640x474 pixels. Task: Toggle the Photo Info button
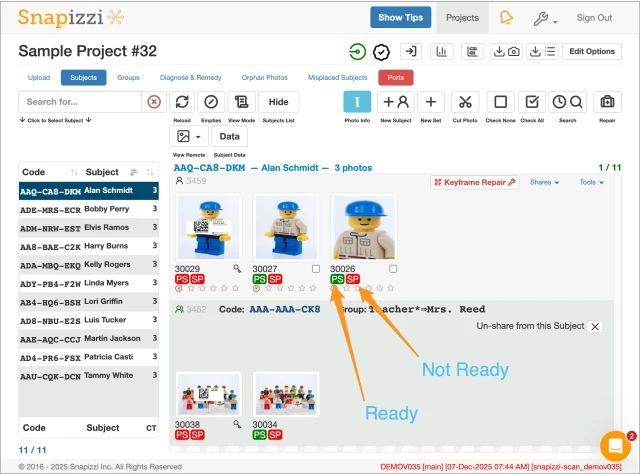coord(357,102)
